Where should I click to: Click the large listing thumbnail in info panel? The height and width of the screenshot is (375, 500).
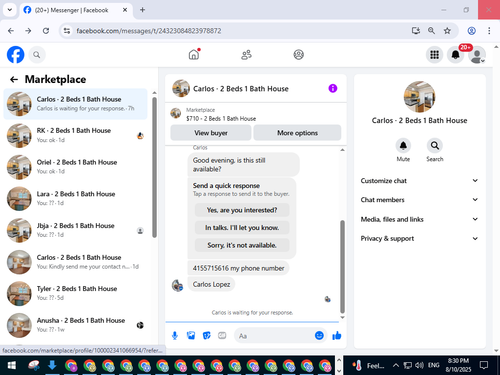(x=419, y=97)
